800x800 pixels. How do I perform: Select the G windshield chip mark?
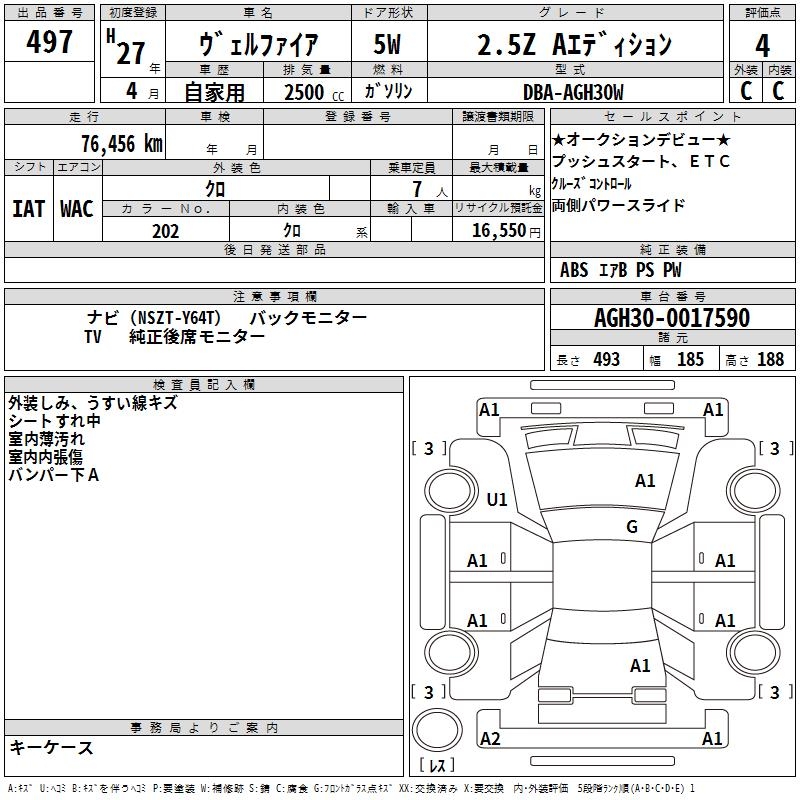pyautogui.click(x=631, y=527)
